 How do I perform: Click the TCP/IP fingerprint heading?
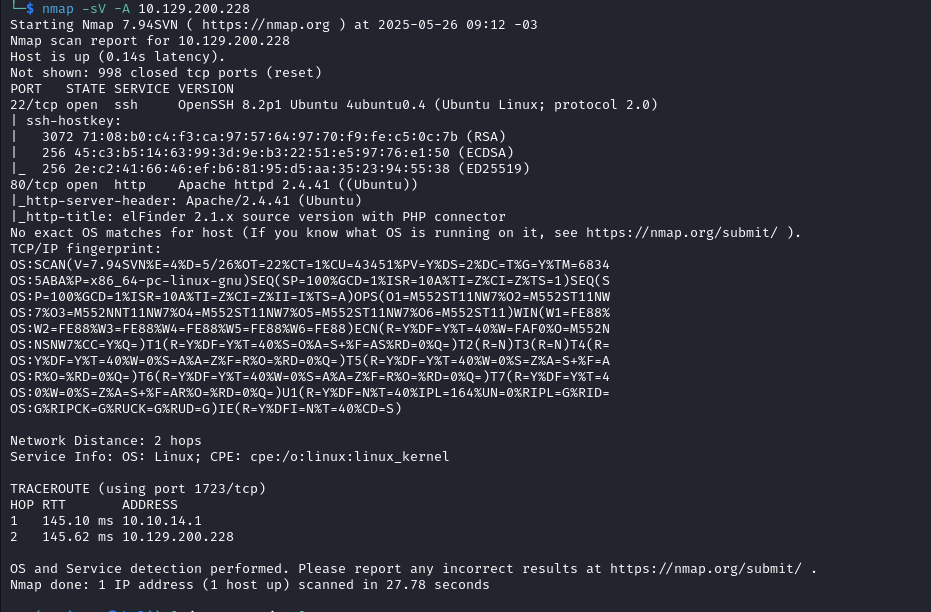[86, 249]
